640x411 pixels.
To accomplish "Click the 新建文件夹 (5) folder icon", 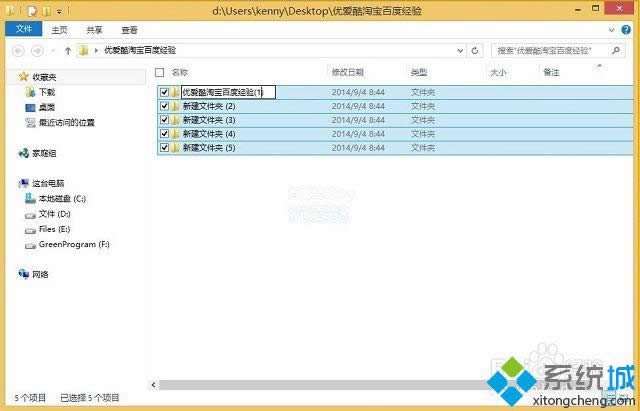I will [x=175, y=148].
